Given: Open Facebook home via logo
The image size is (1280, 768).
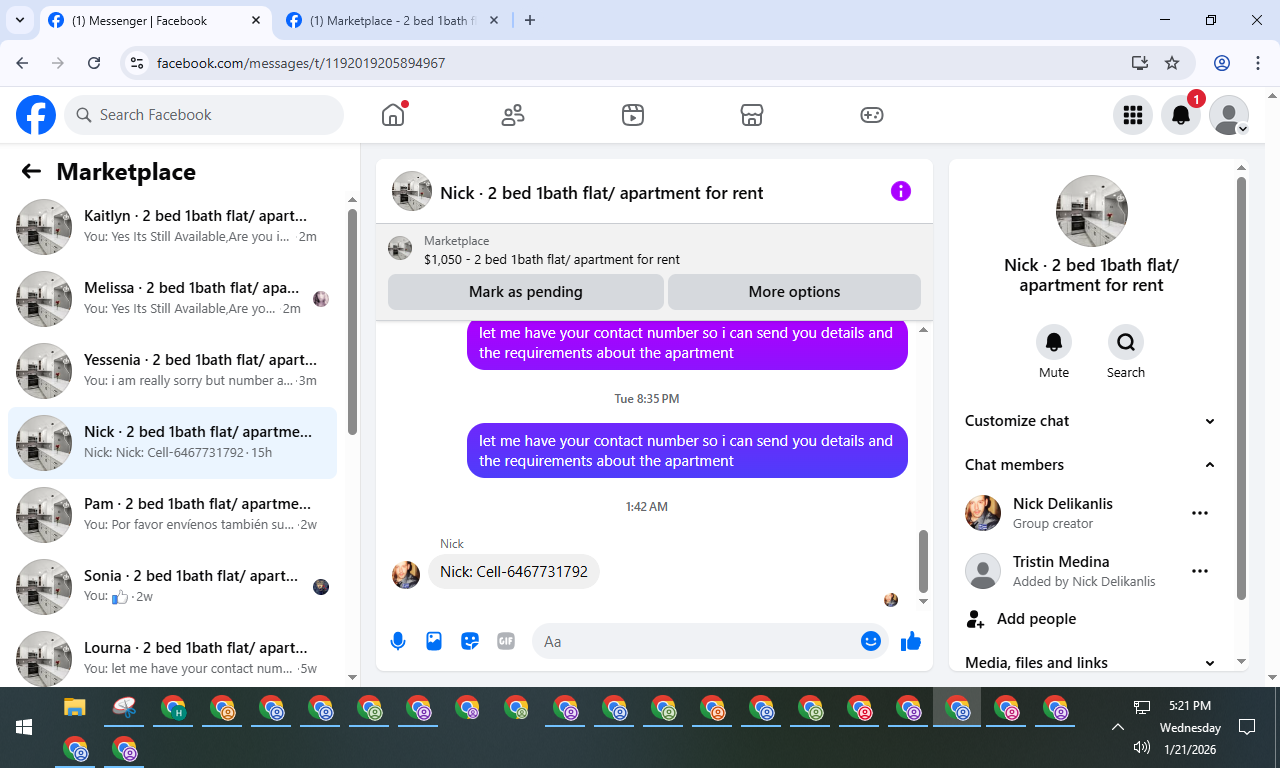Looking at the screenshot, I should click(36, 115).
